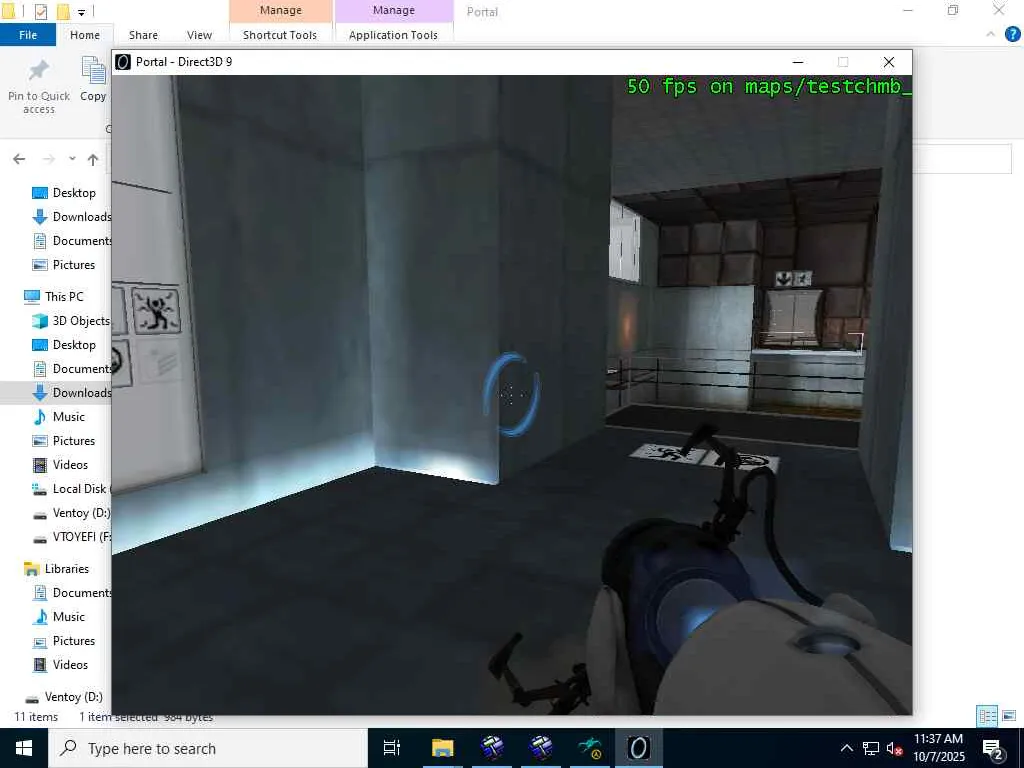Collapse the Explorer ribbon chevron
The height and width of the screenshot is (768, 1024).
point(991,35)
